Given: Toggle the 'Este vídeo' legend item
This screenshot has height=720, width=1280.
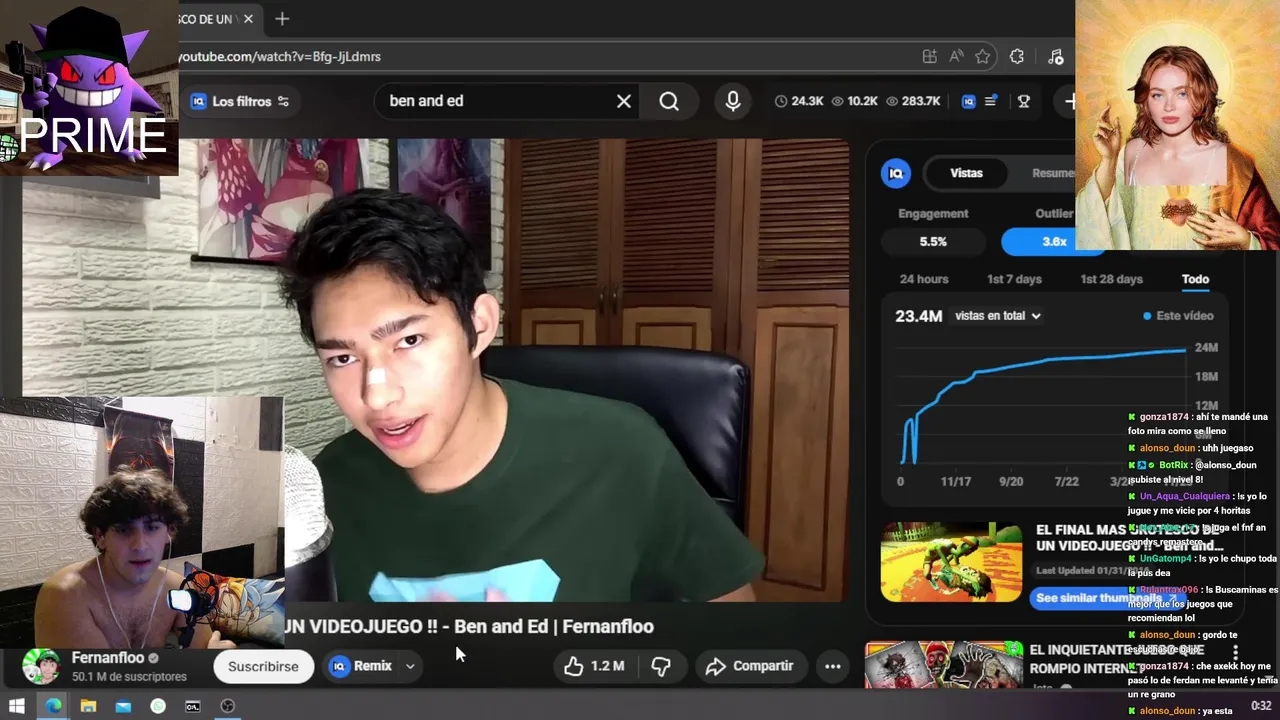Looking at the screenshot, I should (x=1178, y=316).
